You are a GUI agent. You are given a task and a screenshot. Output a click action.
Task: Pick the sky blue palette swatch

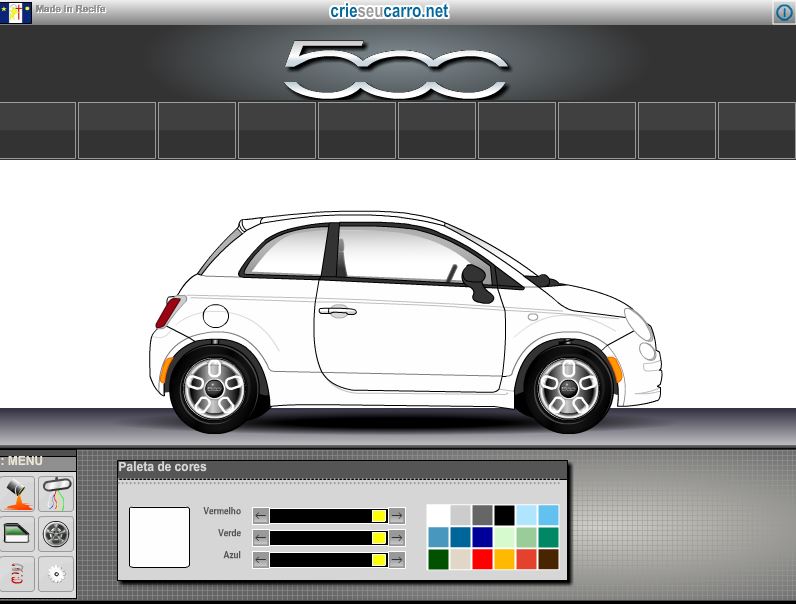pyautogui.click(x=548, y=515)
